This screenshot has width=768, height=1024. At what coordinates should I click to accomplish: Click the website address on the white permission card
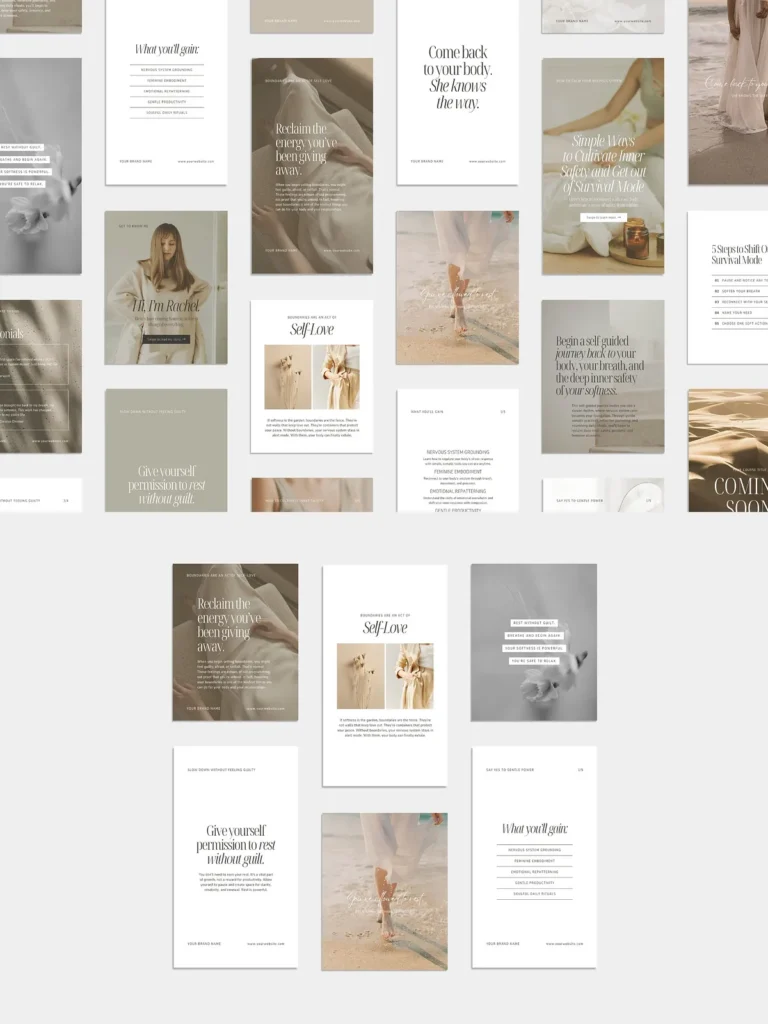(266, 944)
